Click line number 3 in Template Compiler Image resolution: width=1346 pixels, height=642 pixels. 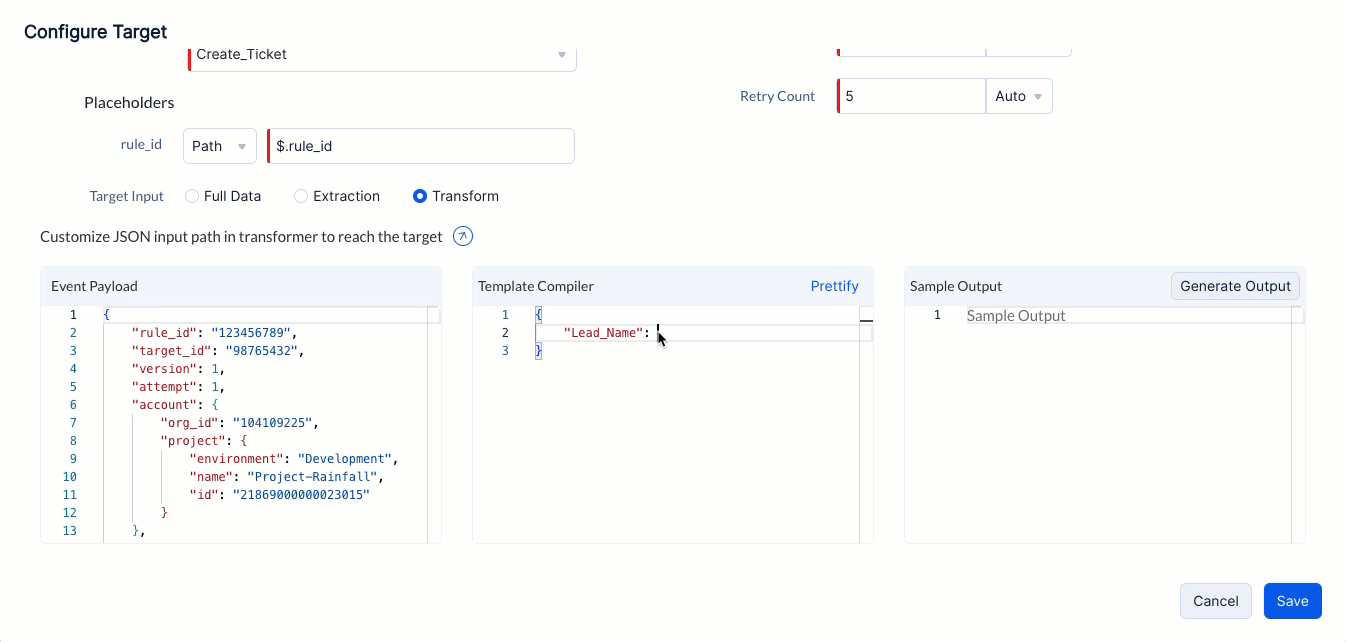point(505,351)
